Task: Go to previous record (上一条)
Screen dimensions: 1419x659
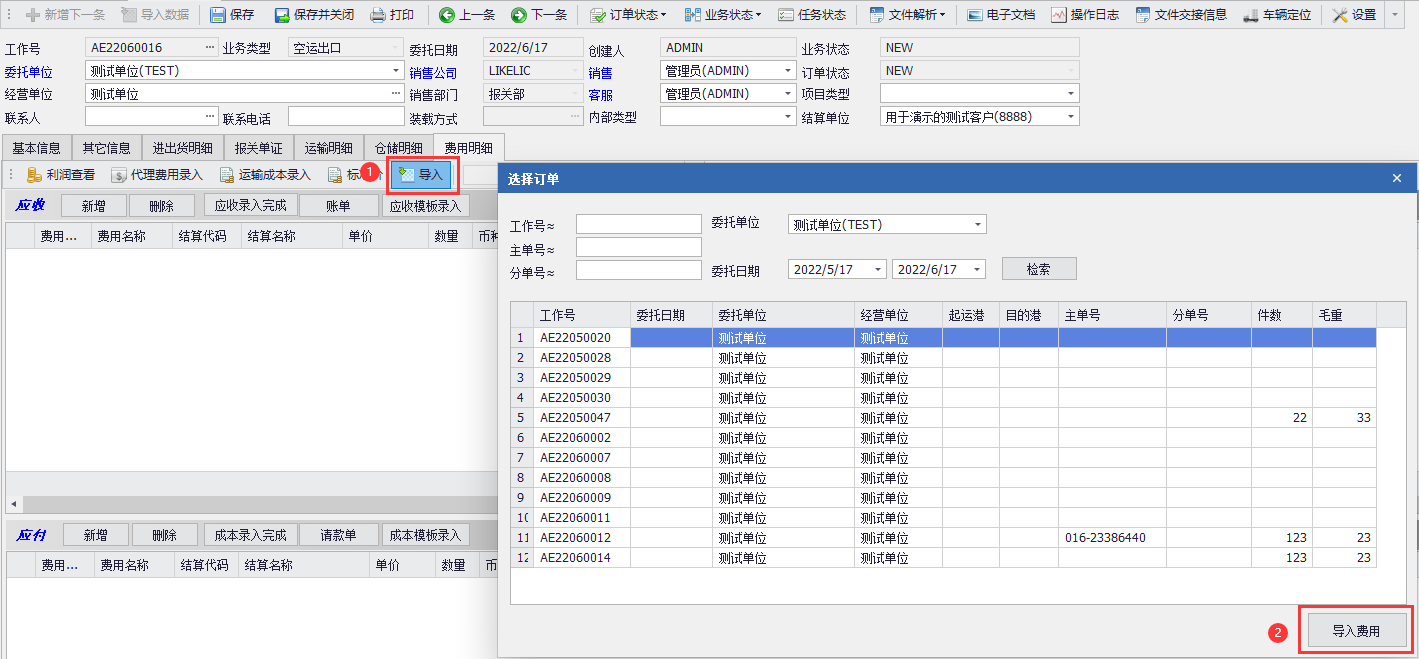Action: click(467, 15)
